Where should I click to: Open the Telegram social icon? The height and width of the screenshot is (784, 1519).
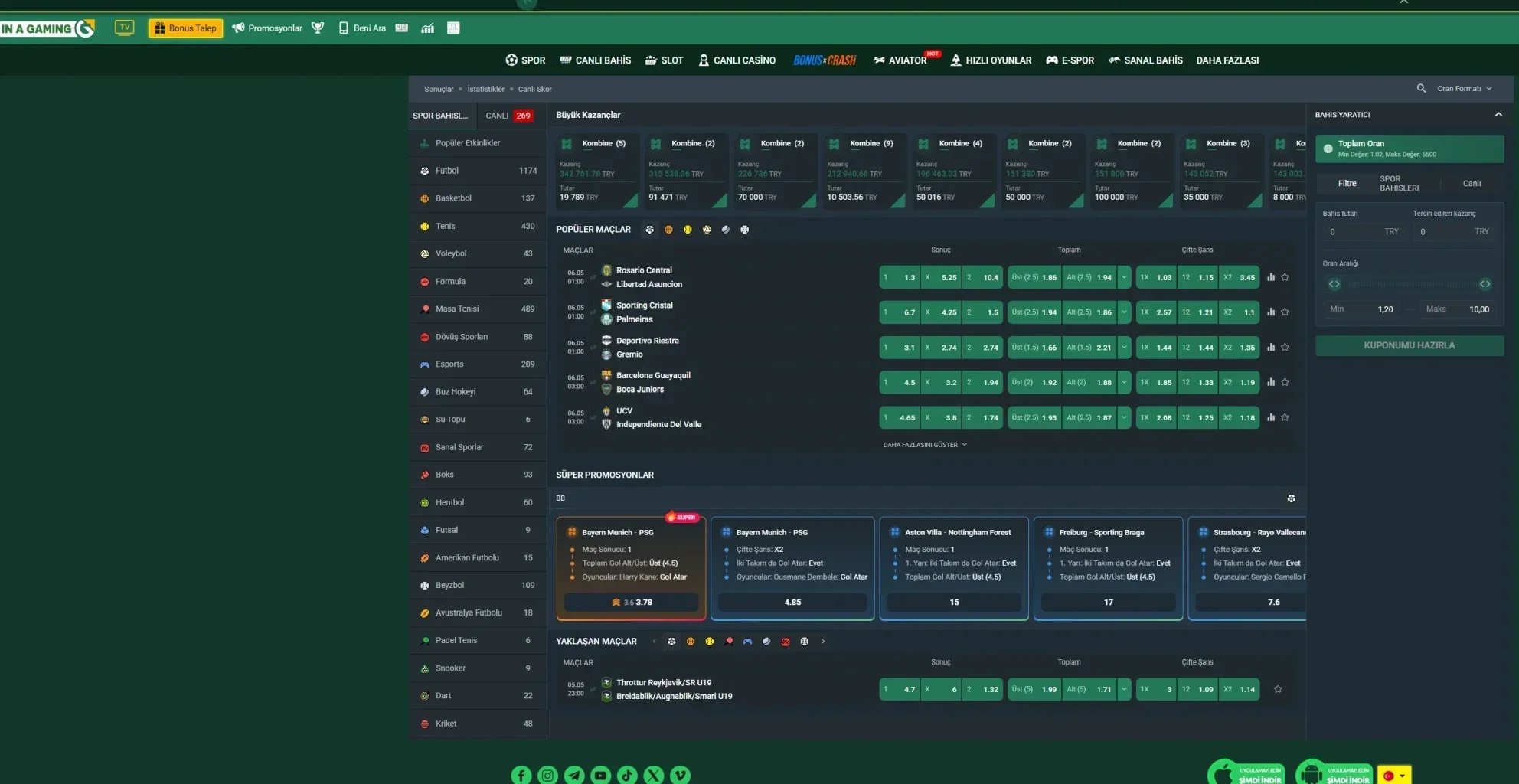574,775
